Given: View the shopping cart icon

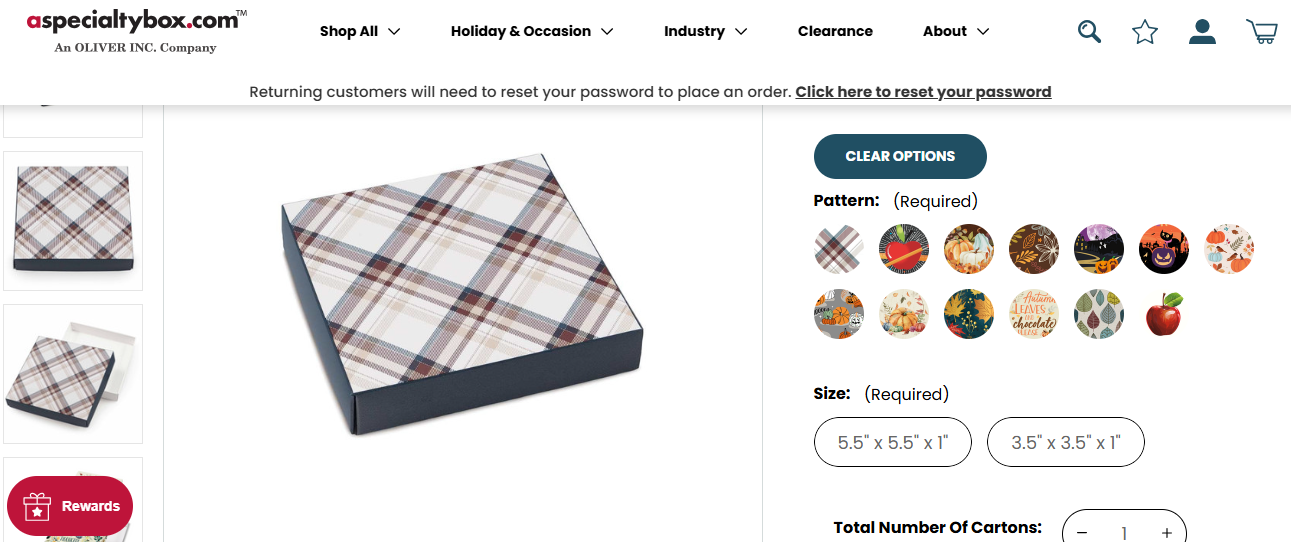Looking at the screenshot, I should pyautogui.click(x=1261, y=32).
